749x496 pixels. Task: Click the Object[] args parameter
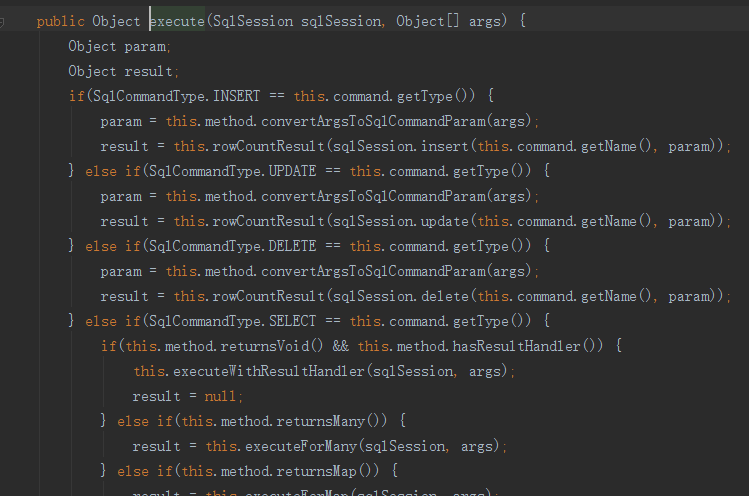448,21
